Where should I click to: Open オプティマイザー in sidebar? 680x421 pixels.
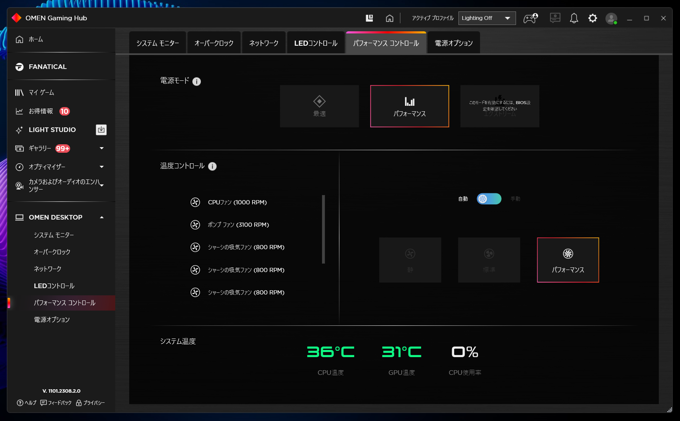tap(40, 167)
